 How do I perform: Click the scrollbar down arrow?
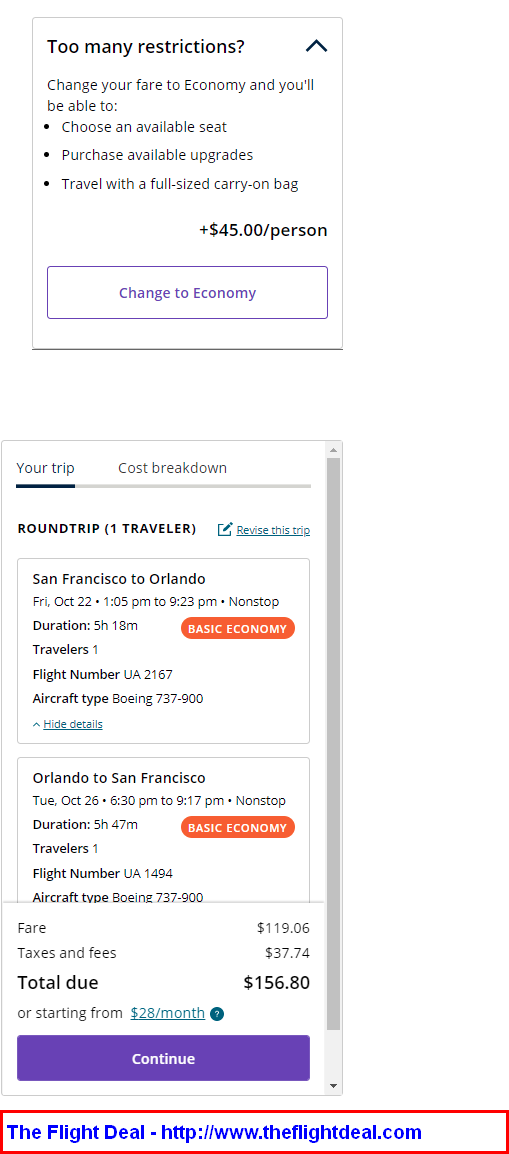(334, 1086)
